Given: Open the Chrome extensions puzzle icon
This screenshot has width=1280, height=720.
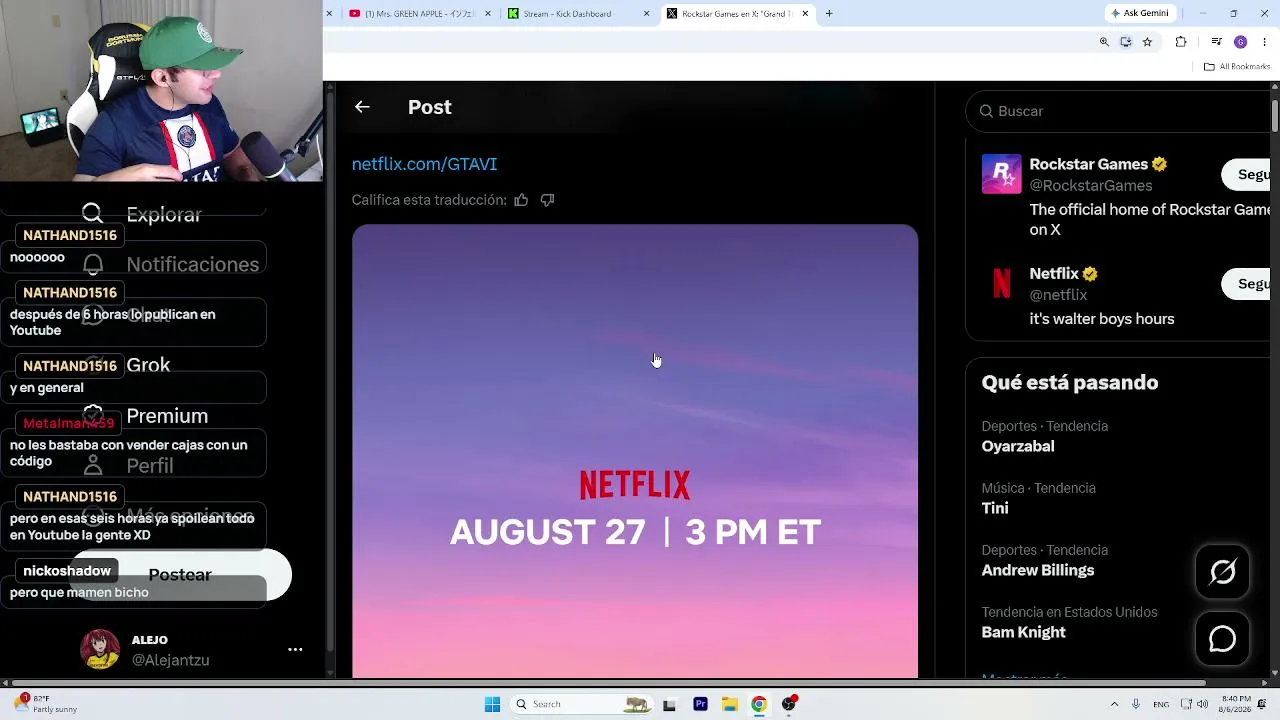Looking at the screenshot, I should [1181, 42].
